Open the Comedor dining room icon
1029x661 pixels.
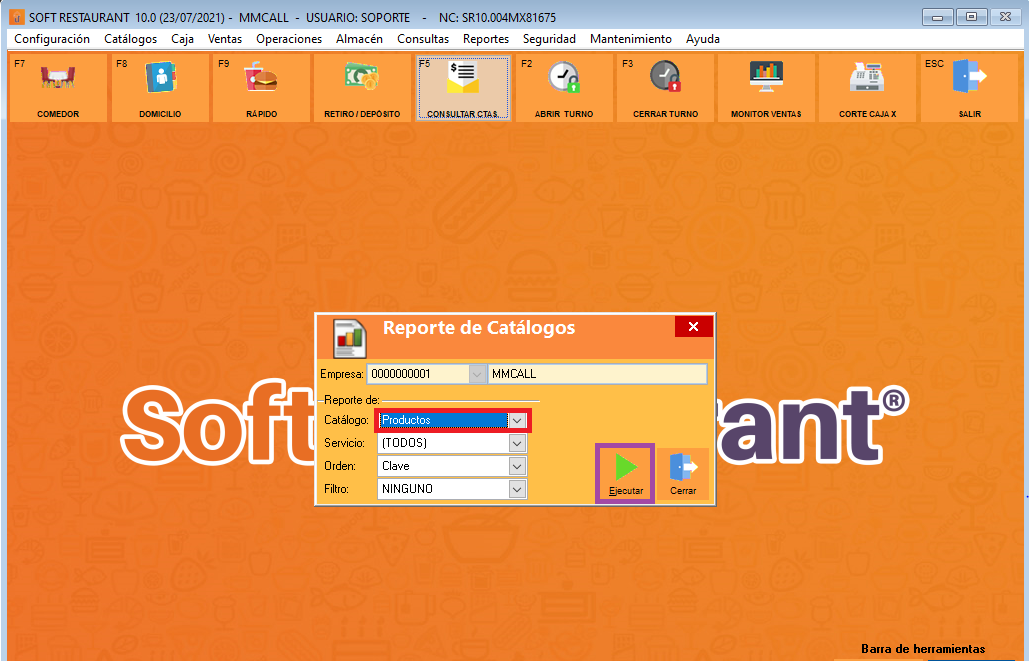(58, 80)
